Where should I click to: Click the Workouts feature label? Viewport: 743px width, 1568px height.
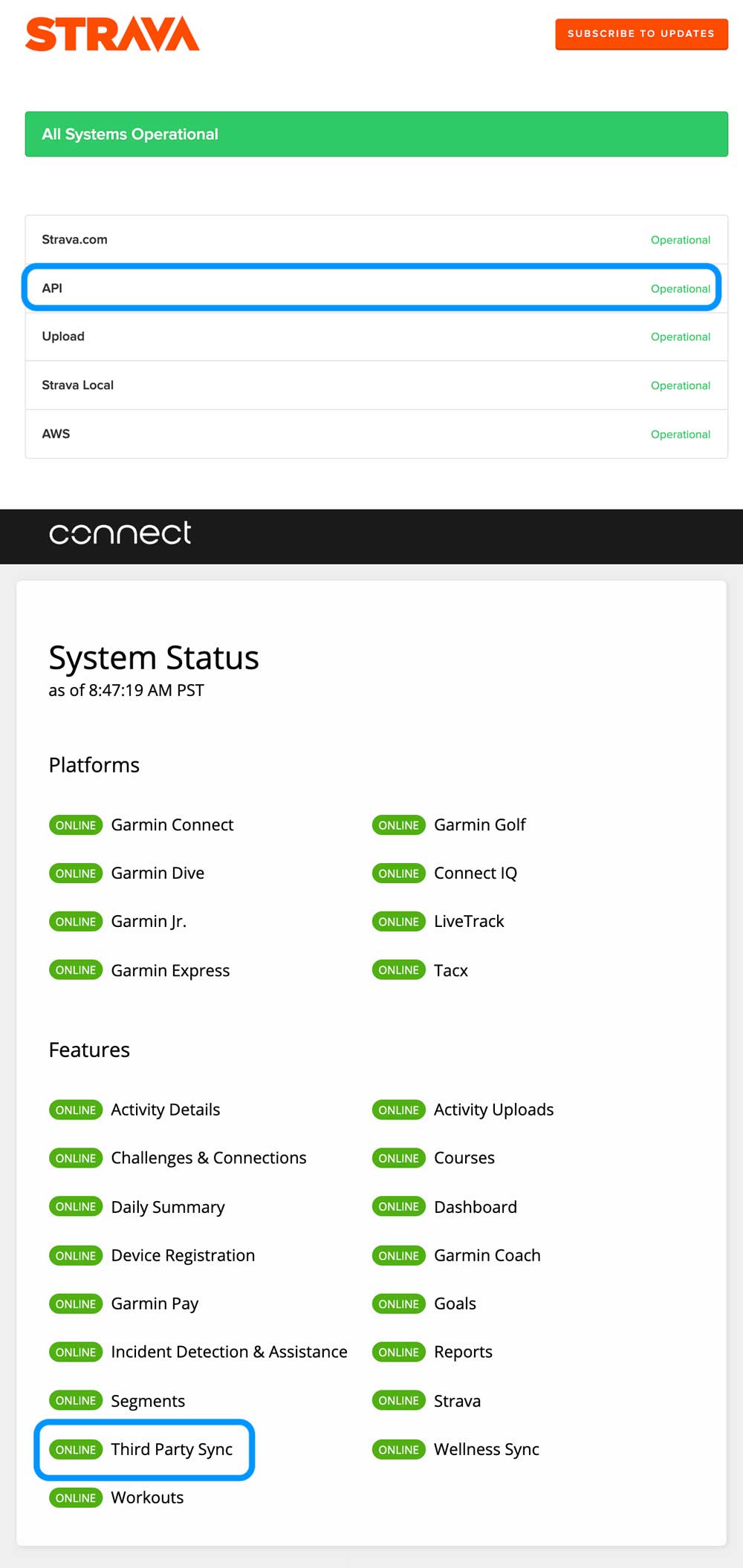147,1498
